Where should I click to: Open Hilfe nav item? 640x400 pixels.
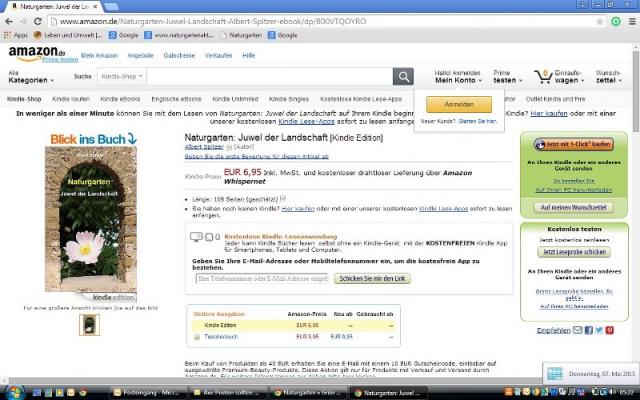[249, 56]
